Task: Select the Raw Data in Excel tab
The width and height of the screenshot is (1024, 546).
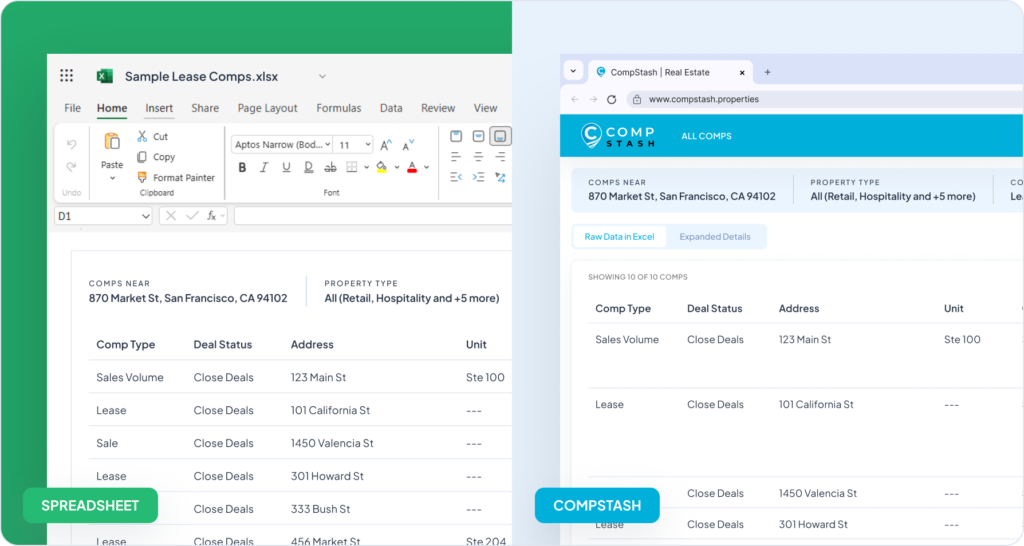Action: [619, 236]
